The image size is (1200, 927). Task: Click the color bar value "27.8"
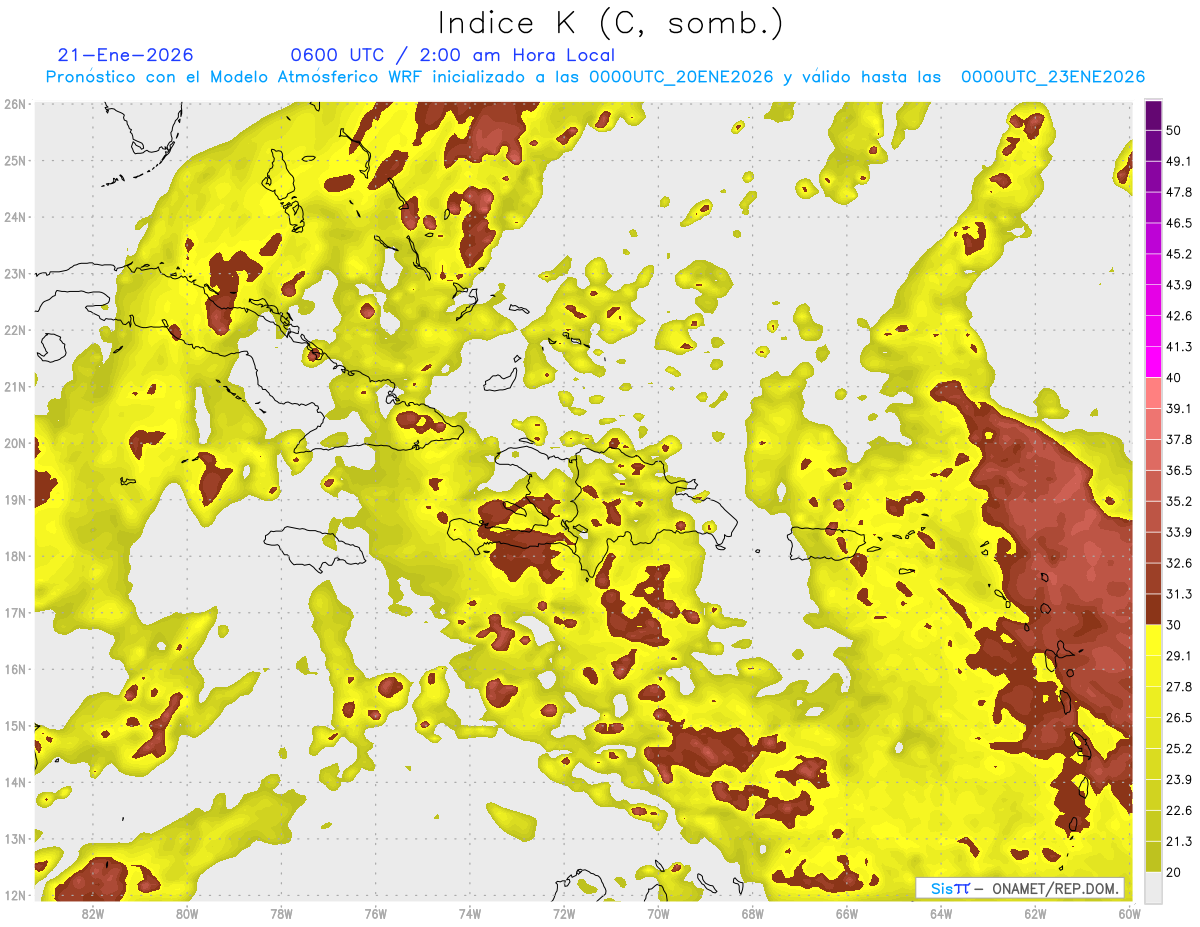(x=1179, y=686)
